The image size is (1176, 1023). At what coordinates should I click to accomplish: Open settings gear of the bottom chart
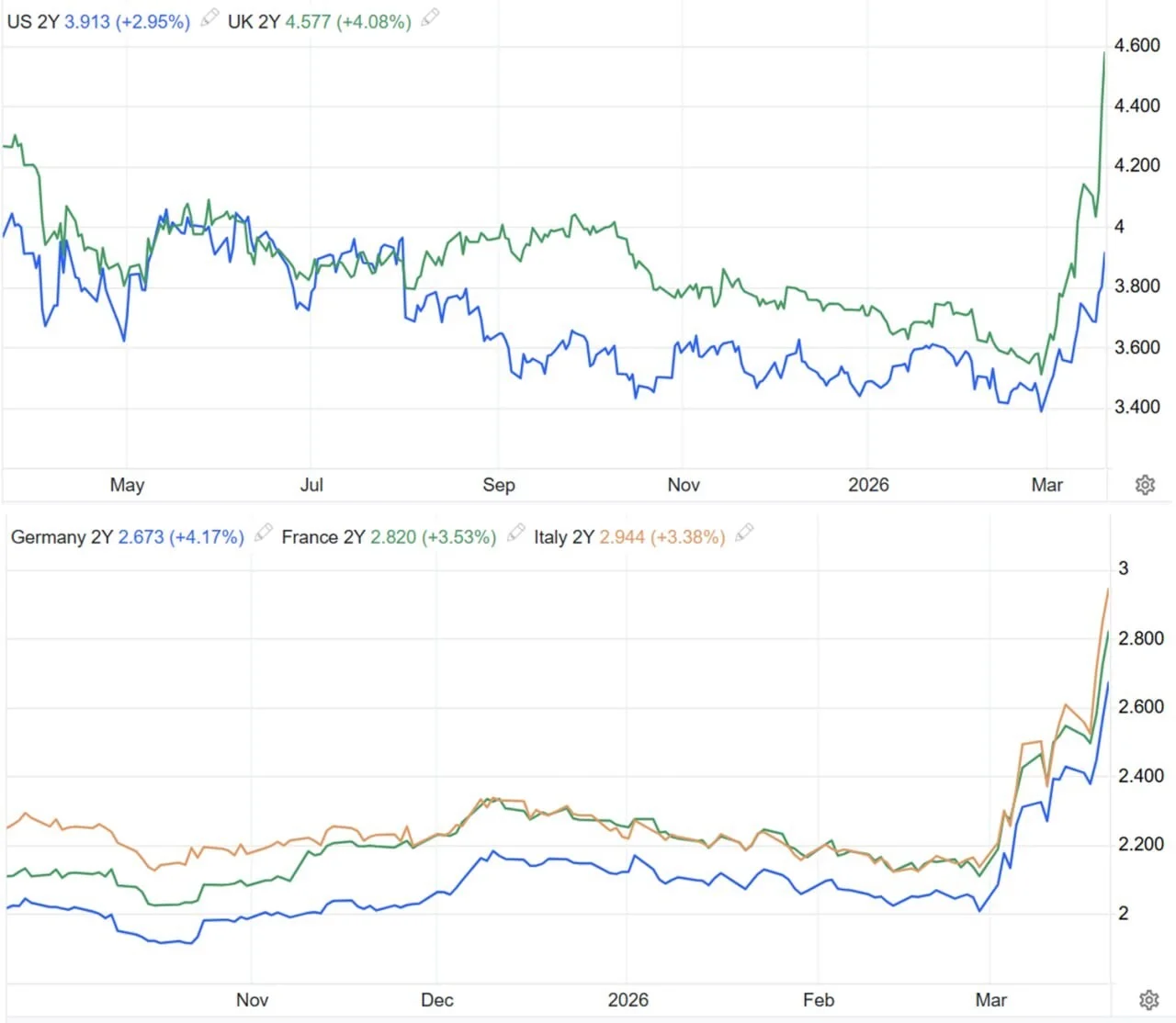click(1148, 1000)
